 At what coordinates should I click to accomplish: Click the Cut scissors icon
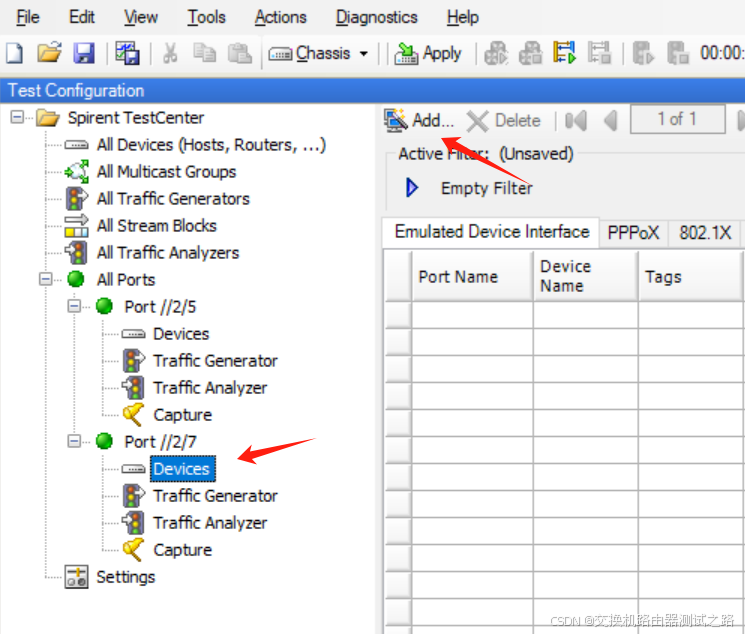(170, 53)
